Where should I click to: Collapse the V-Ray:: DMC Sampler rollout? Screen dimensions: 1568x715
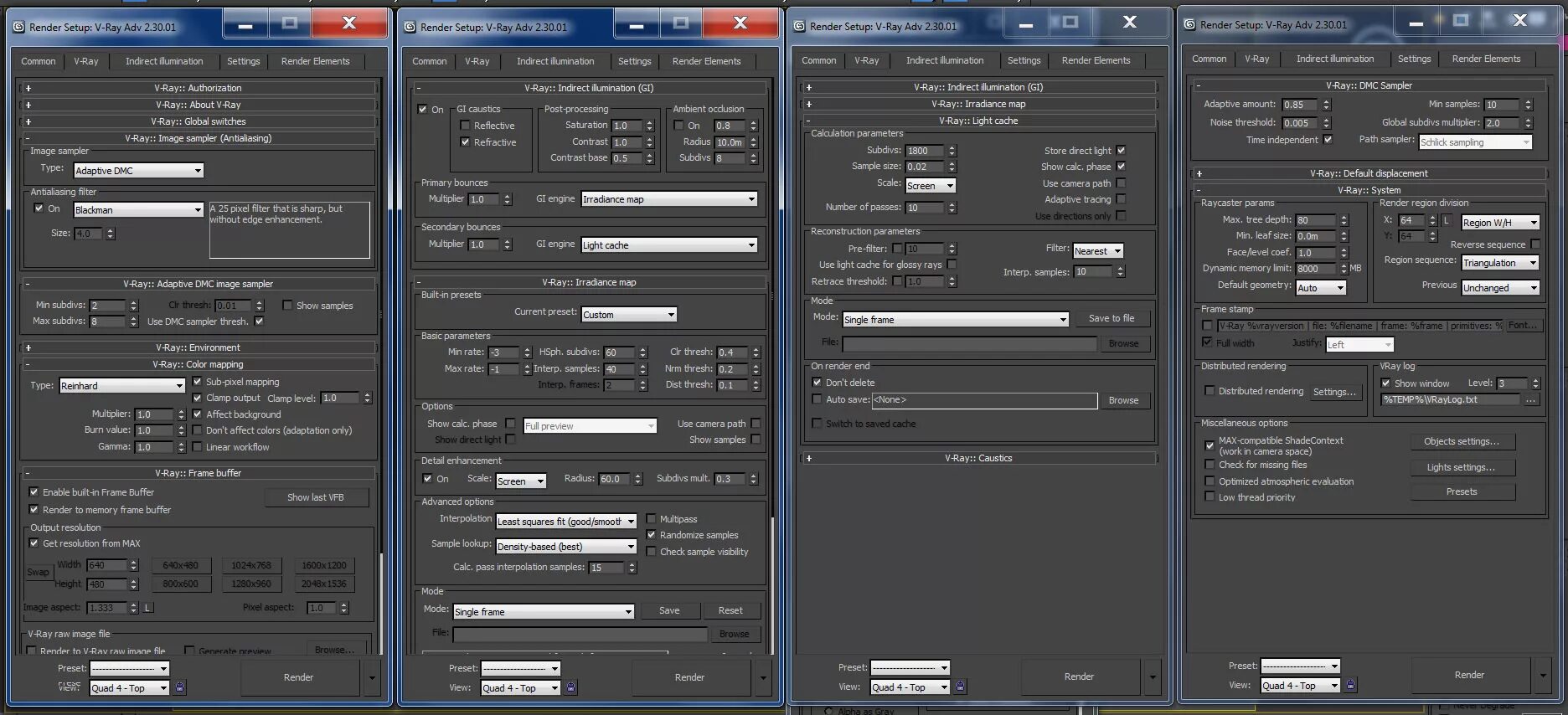1369,85
